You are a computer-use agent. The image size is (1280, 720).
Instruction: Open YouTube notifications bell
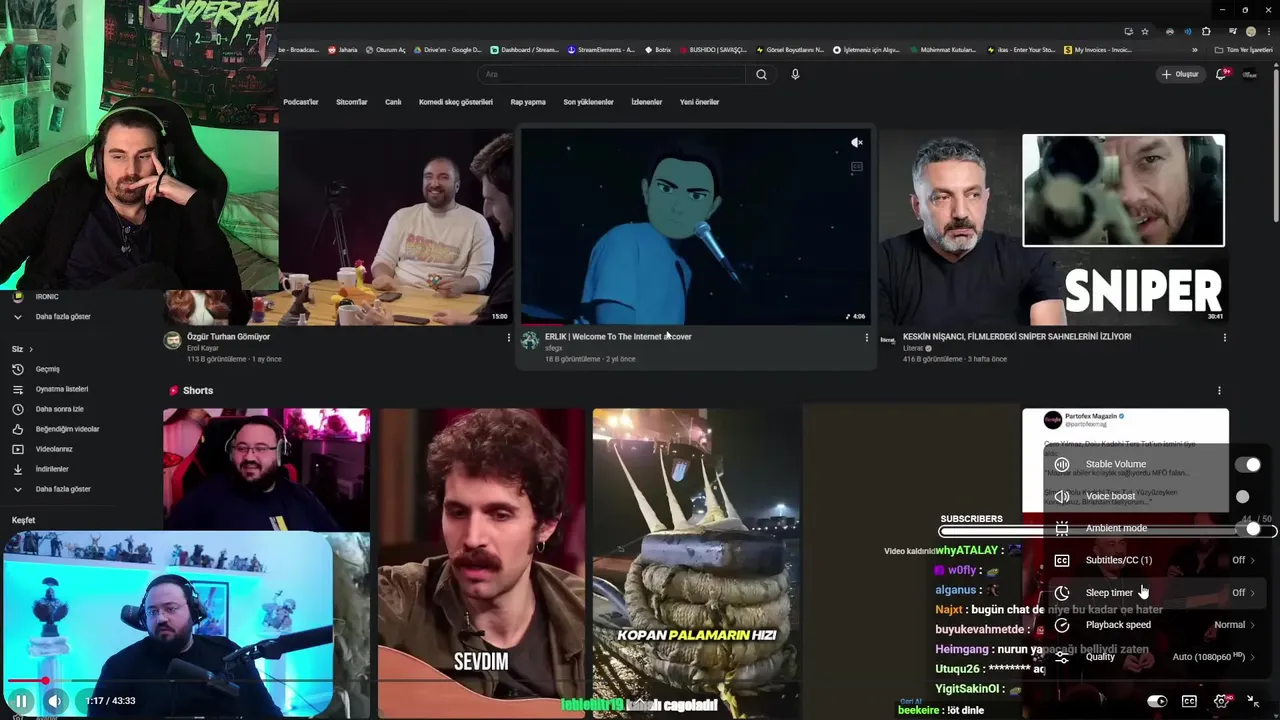(1222, 74)
